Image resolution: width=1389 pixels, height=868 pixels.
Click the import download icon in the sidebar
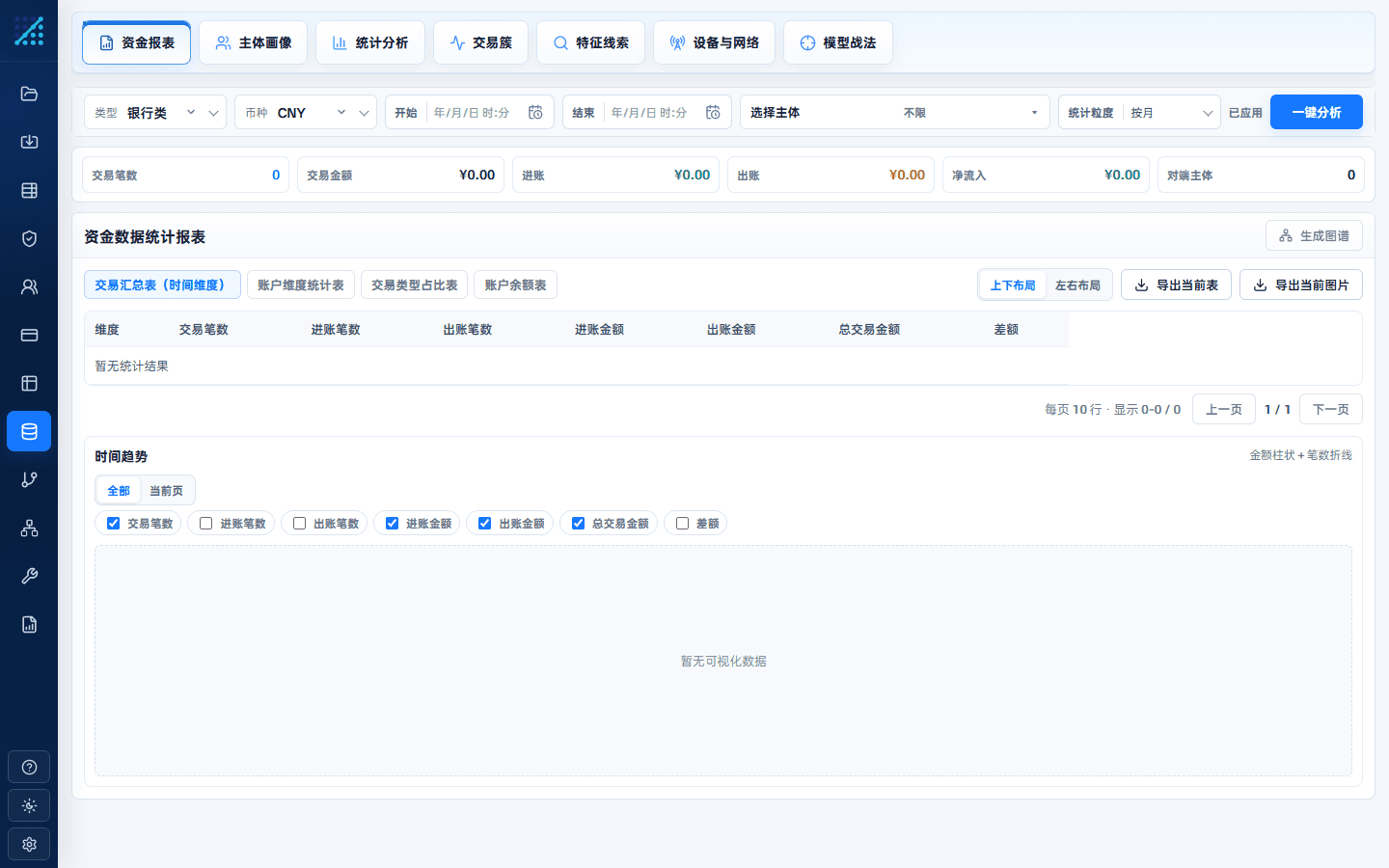click(29, 142)
